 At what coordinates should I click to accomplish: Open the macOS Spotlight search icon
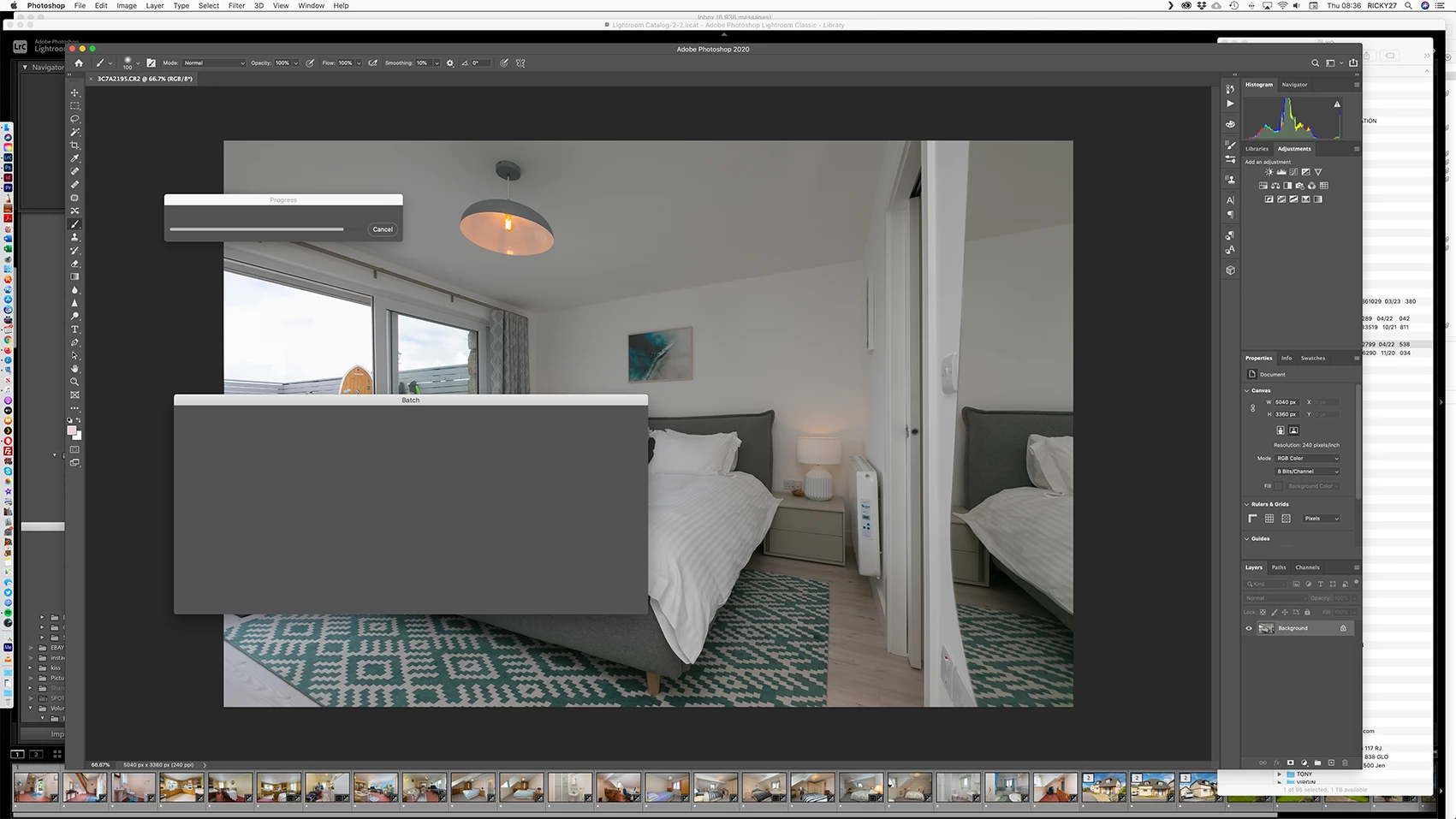pos(1408,6)
